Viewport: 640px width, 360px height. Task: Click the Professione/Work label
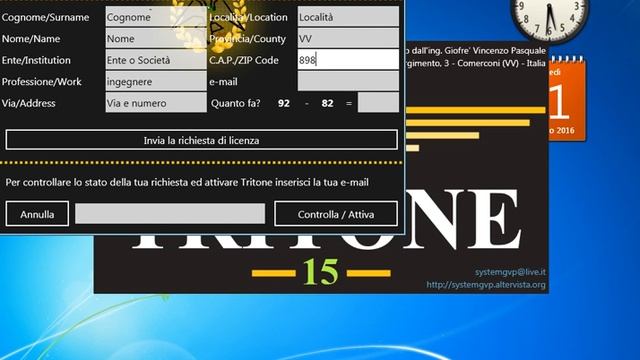42,82
